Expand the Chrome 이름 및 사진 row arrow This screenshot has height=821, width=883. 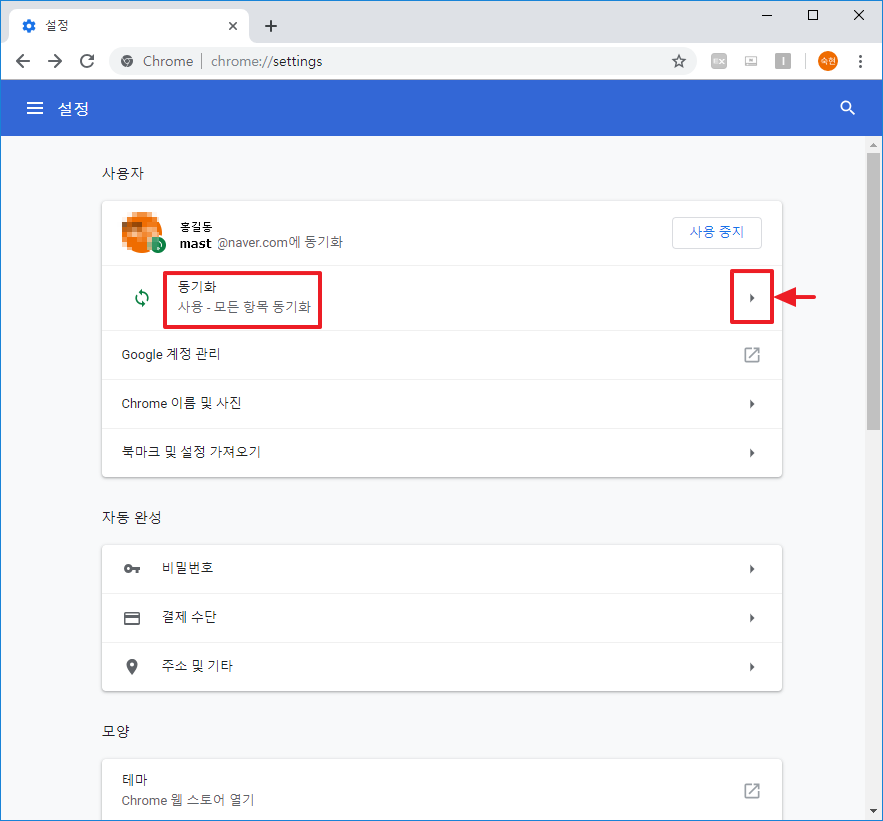tap(752, 404)
